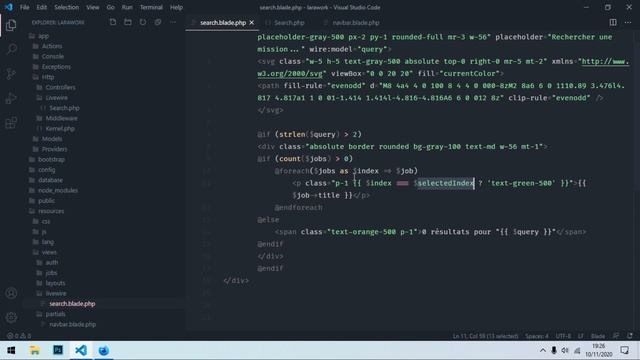The height and width of the screenshot is (360, 640).
Task: Change Blade language mode
Action: click(598, 336)
